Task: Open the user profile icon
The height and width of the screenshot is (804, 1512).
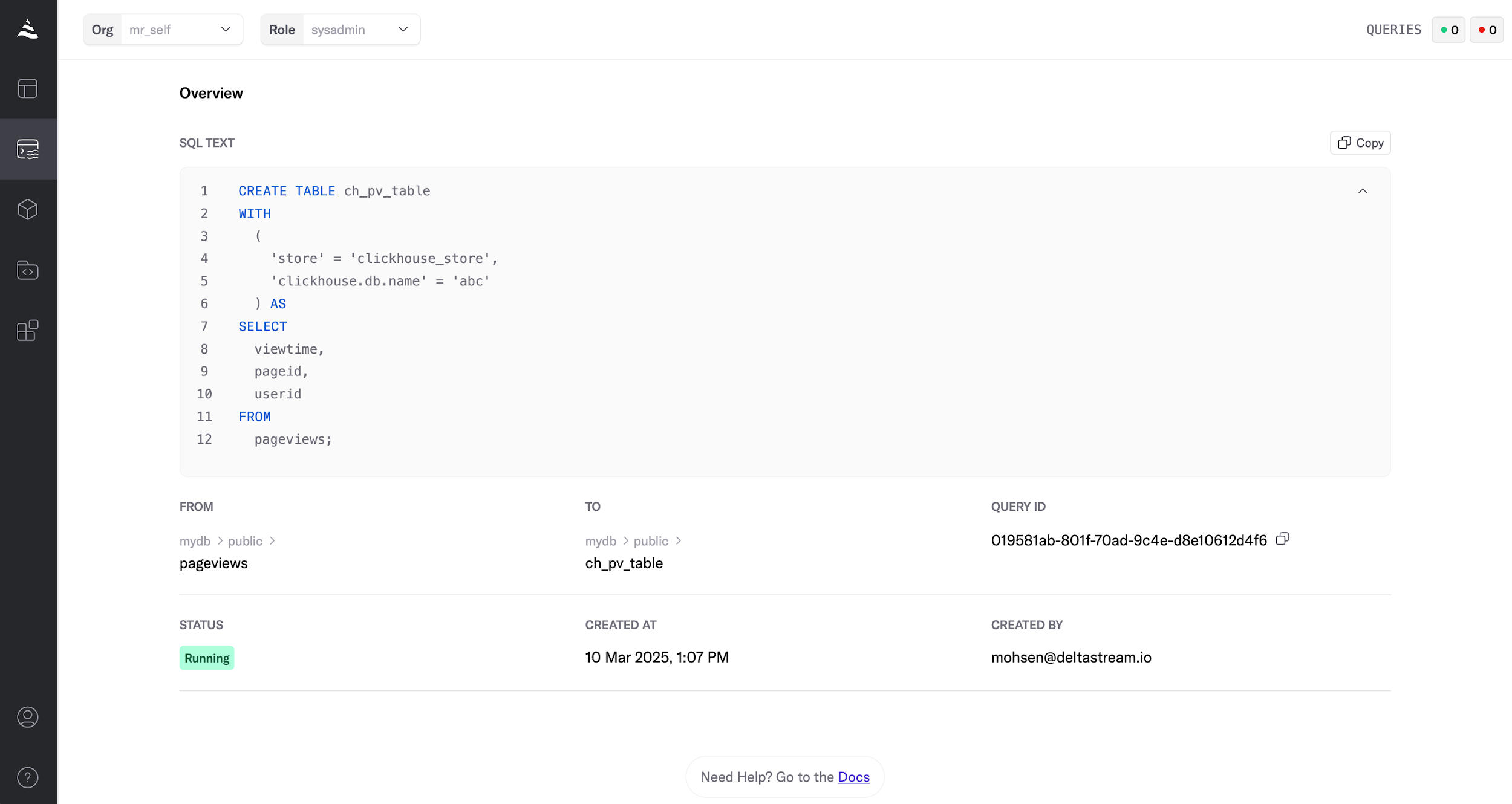Action: click(x=28, y=717)
